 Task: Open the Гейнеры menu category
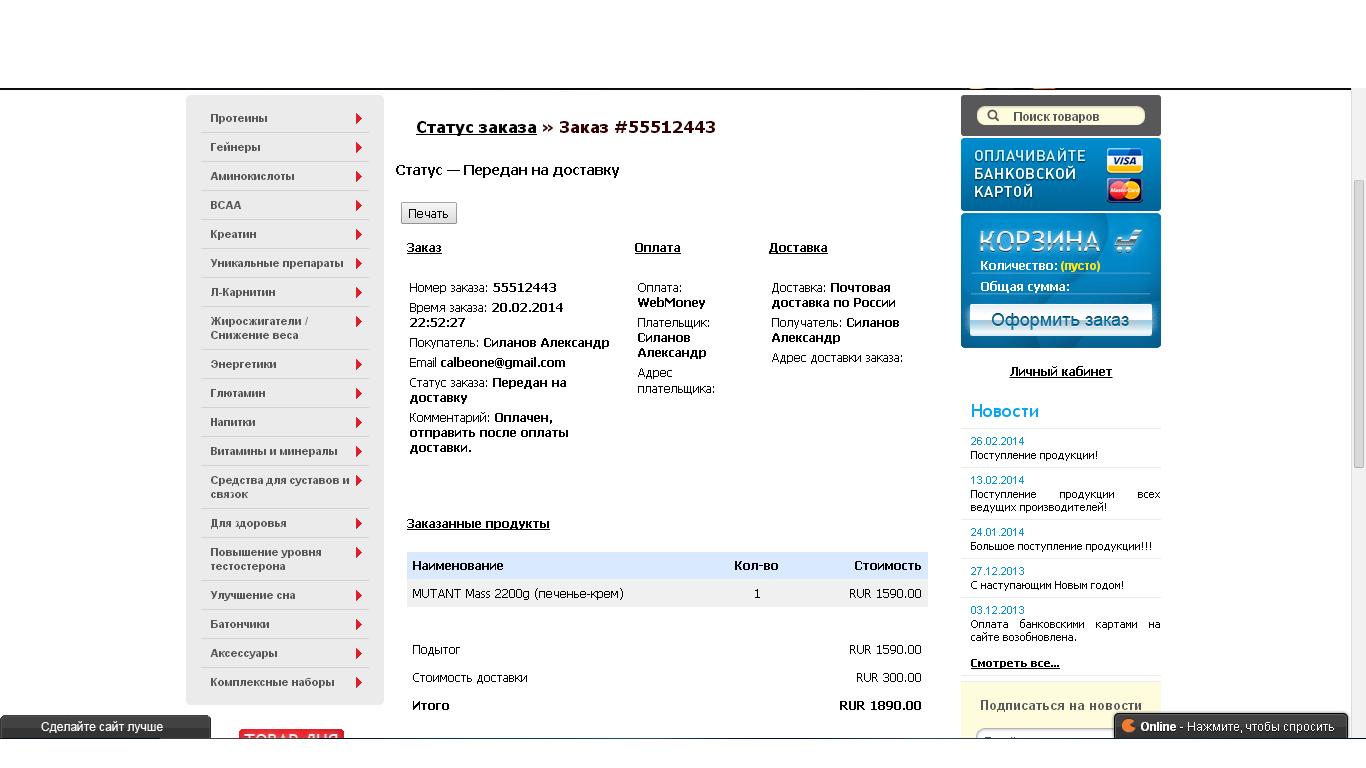(x=235, y=147)
